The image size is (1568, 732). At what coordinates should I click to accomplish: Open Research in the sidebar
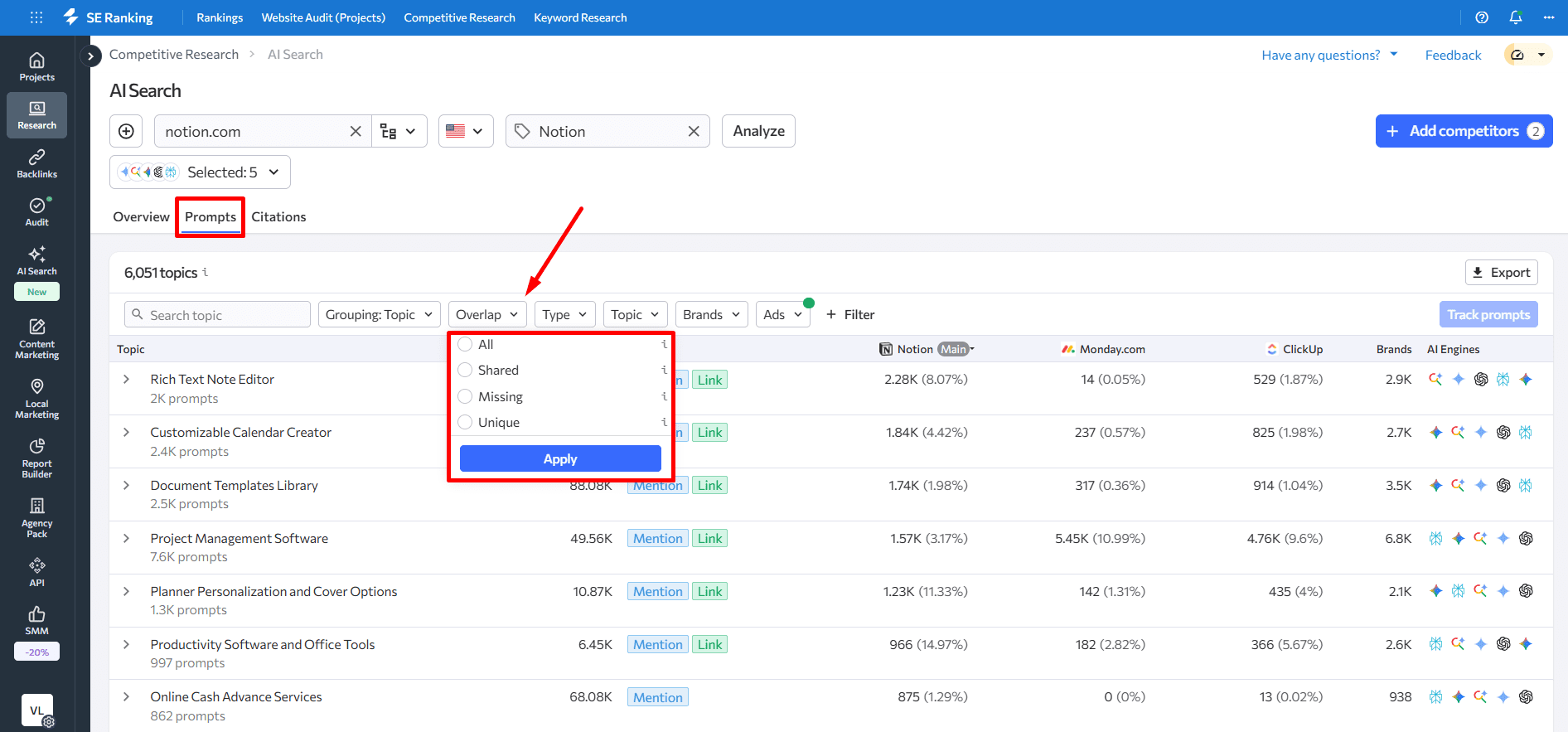pos(36,115)
